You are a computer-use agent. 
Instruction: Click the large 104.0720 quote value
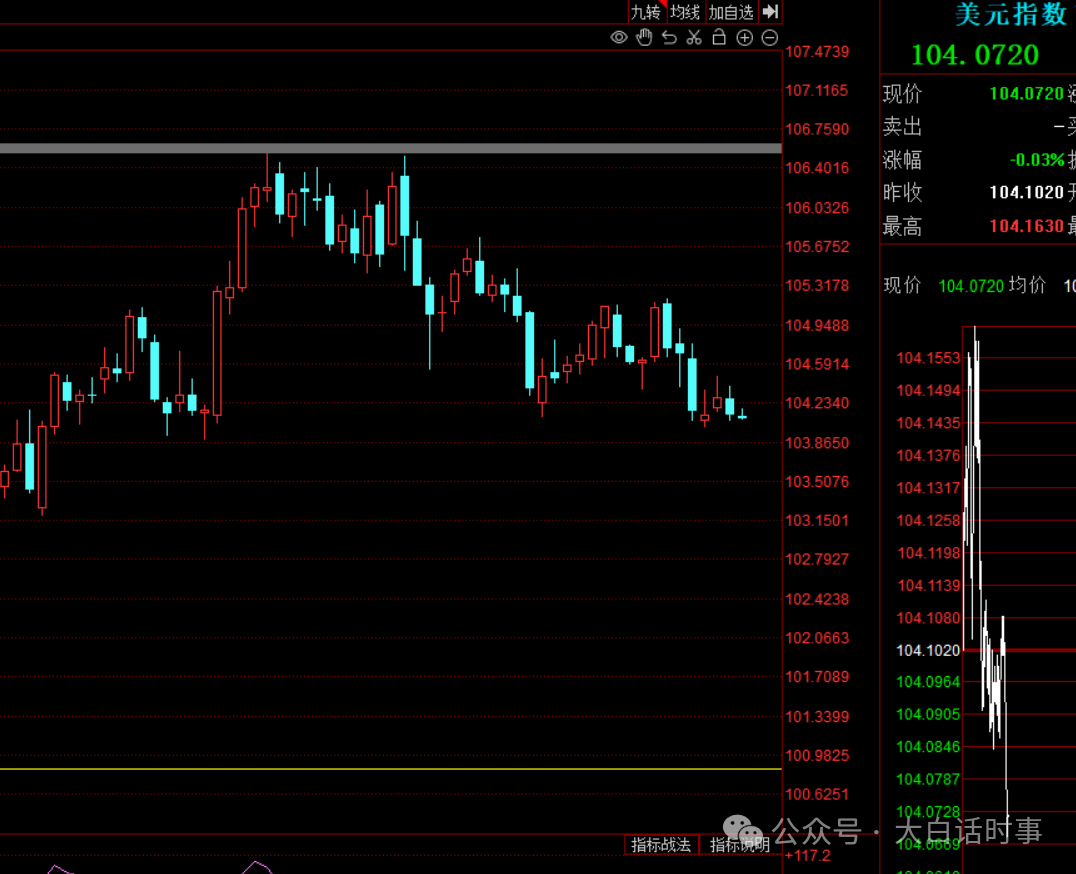975,55
